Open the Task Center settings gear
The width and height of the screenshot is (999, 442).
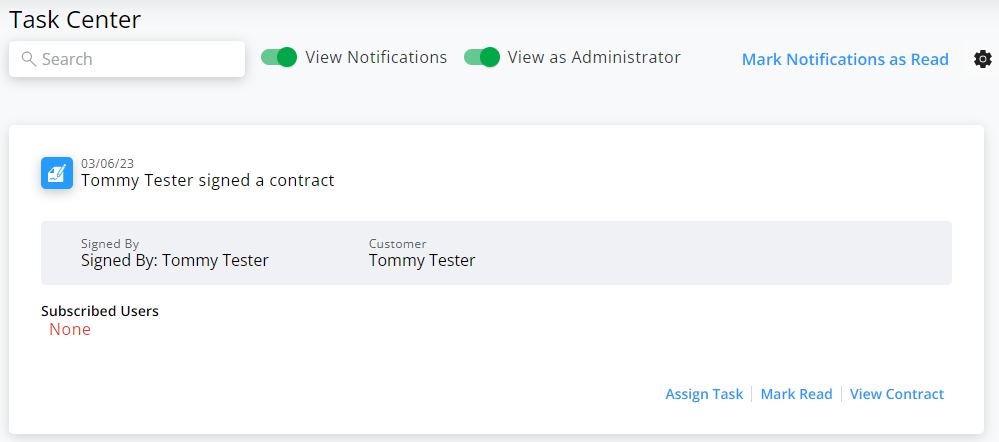point(982,59)
